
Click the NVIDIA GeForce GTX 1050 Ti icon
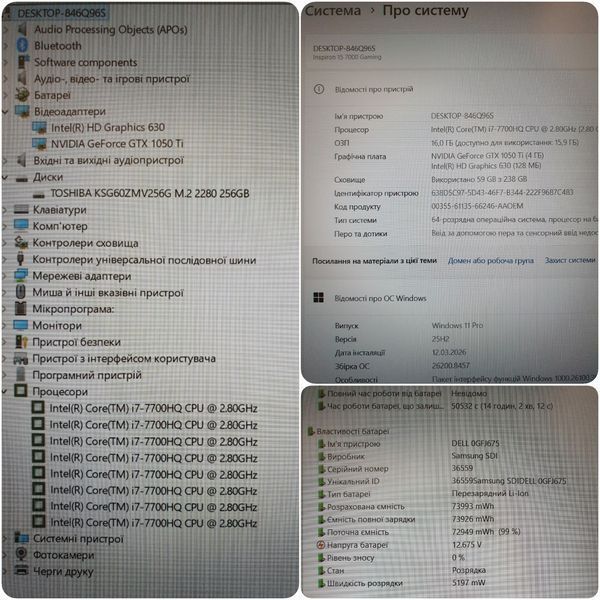click(x=39, y=143)
